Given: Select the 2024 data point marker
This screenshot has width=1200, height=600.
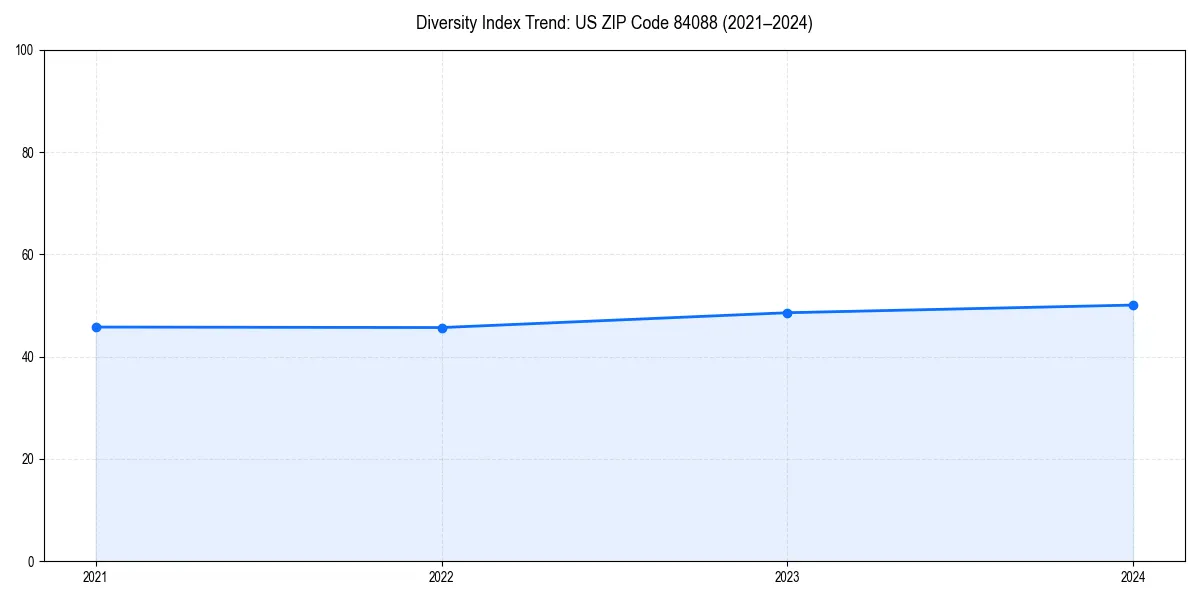Looking at the screenshot, I should (1133, 304).
